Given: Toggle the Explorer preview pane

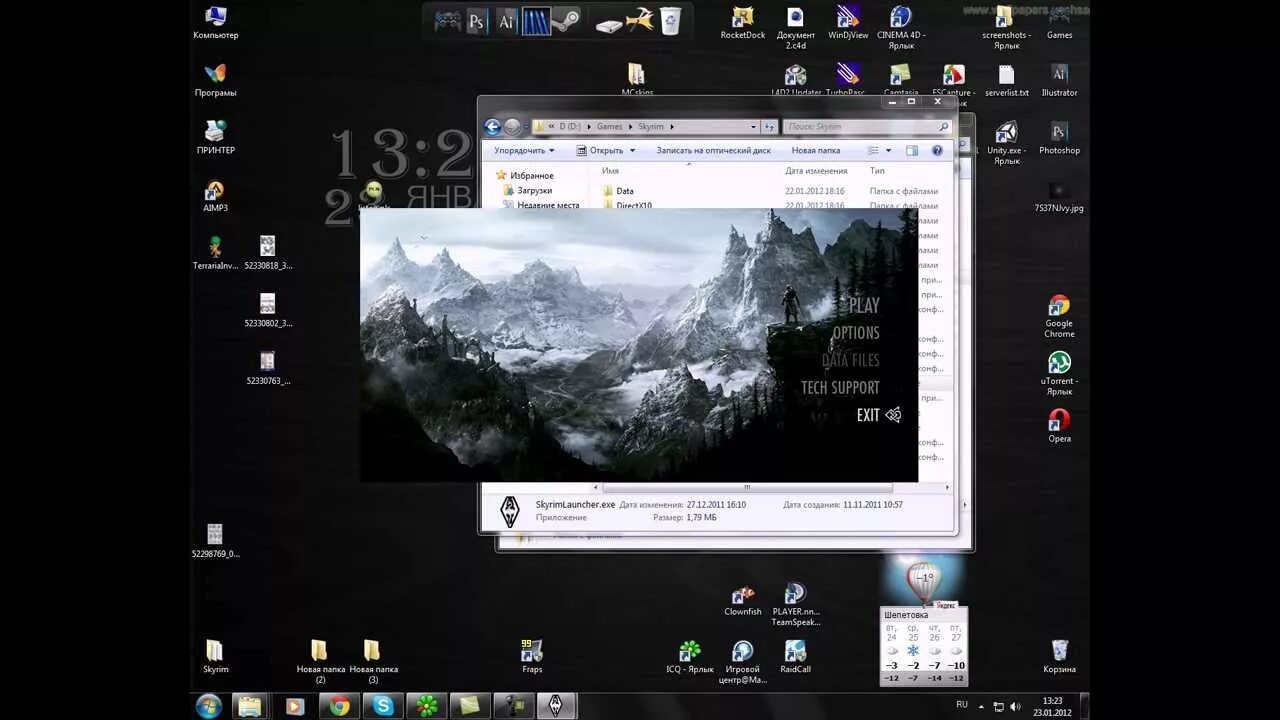Looking at the screenshot, I should pos(912,151).
